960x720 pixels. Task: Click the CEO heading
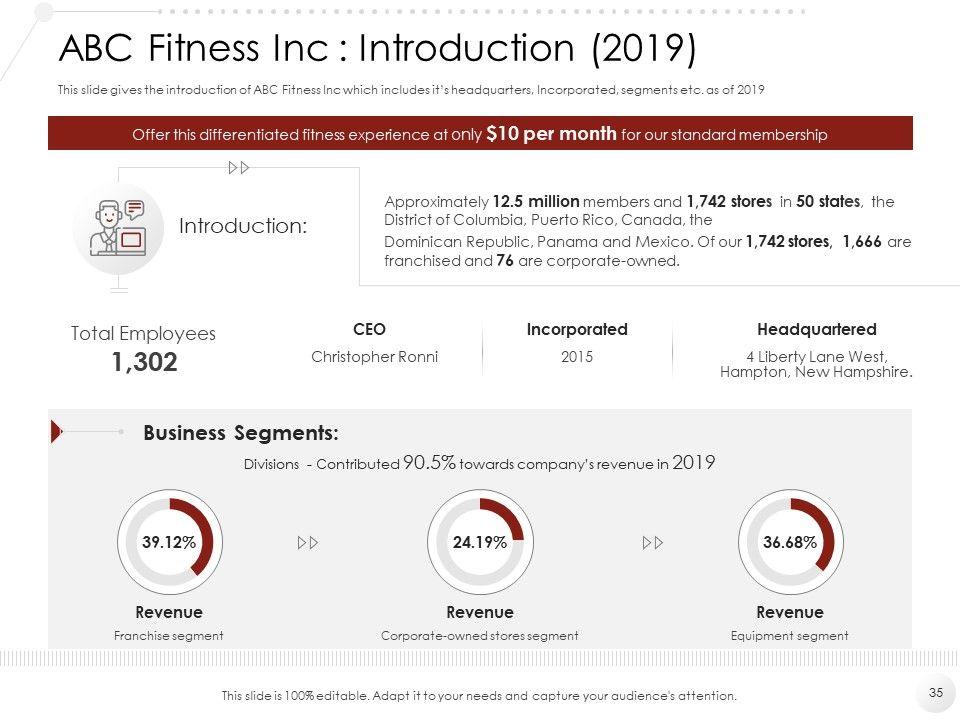(370, 329)
